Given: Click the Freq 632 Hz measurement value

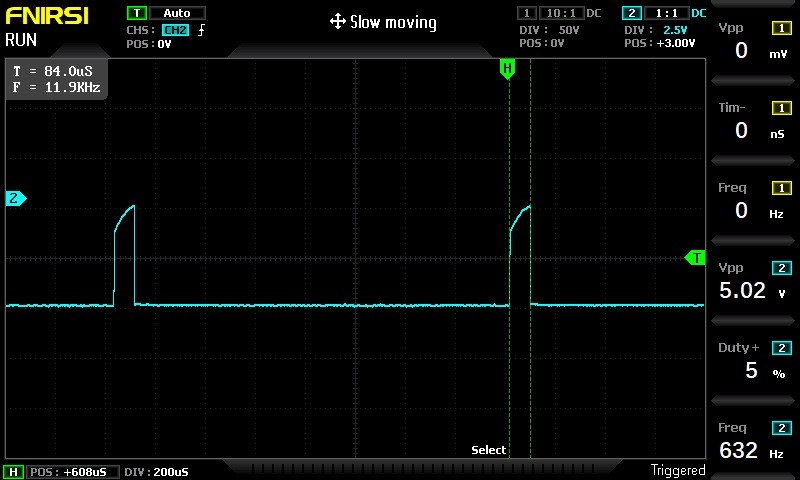Looking at the screenshot, I should click(738, 450).
